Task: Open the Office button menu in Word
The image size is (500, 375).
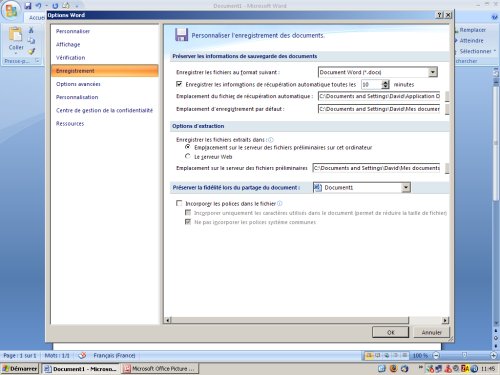Action: point(11,10)
